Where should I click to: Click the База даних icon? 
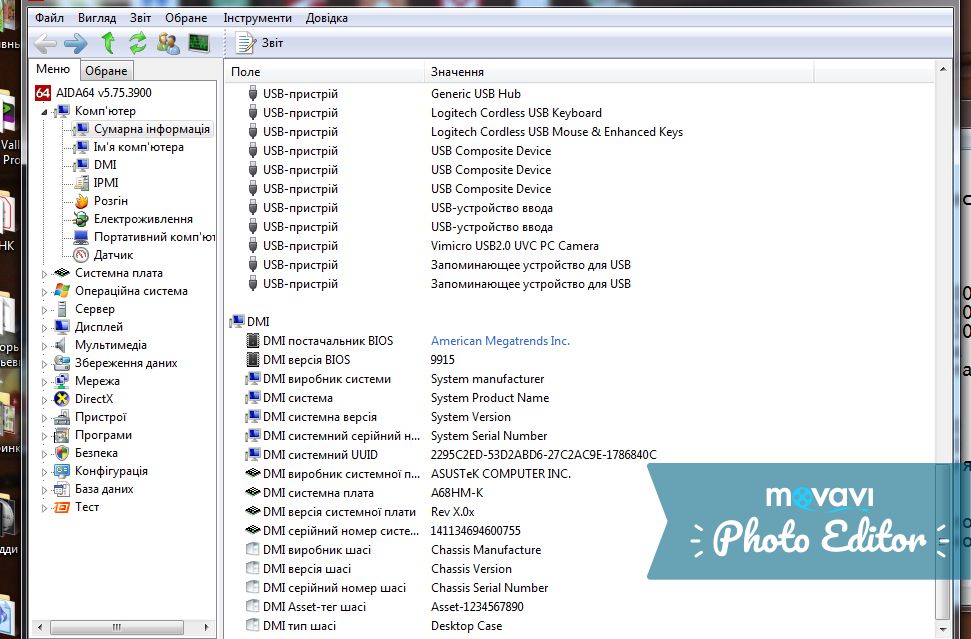click(x=62, y=489)
